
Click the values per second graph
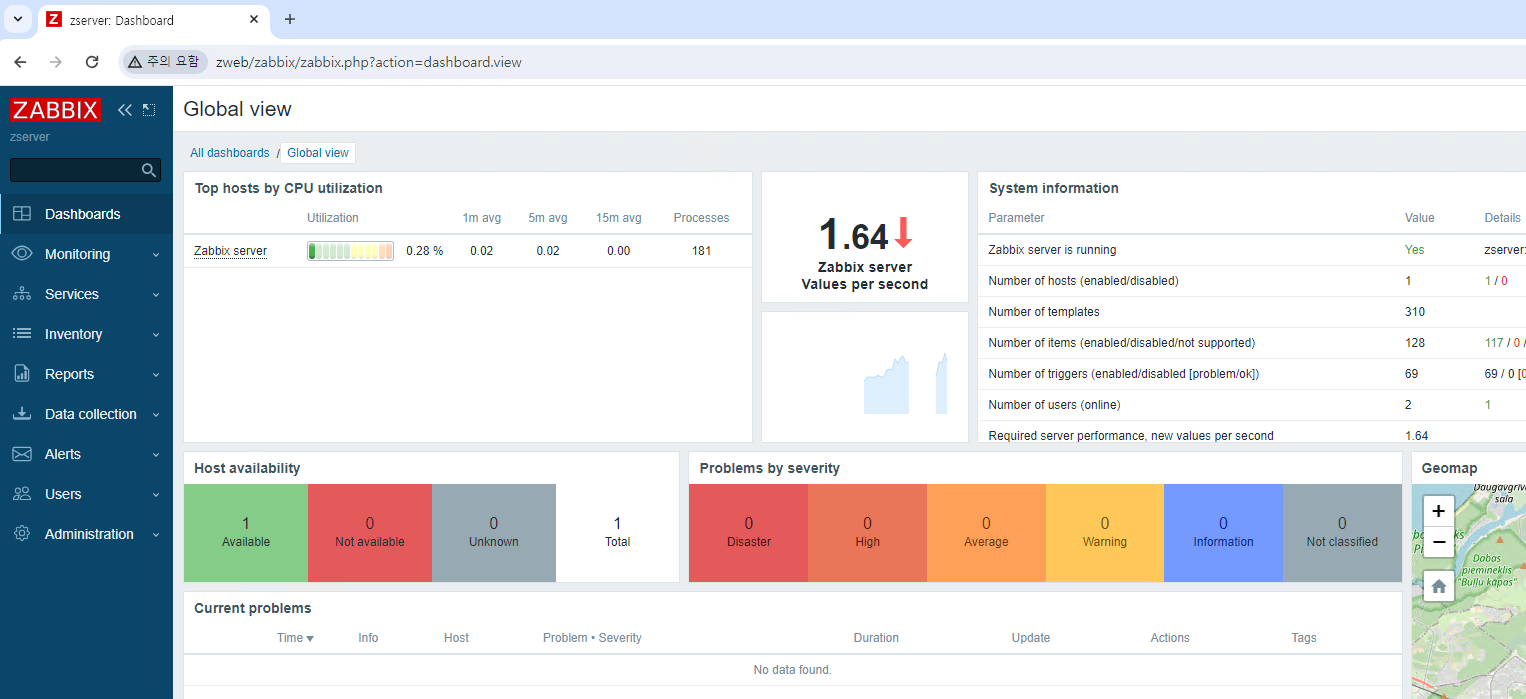click(x=865, y=377)
